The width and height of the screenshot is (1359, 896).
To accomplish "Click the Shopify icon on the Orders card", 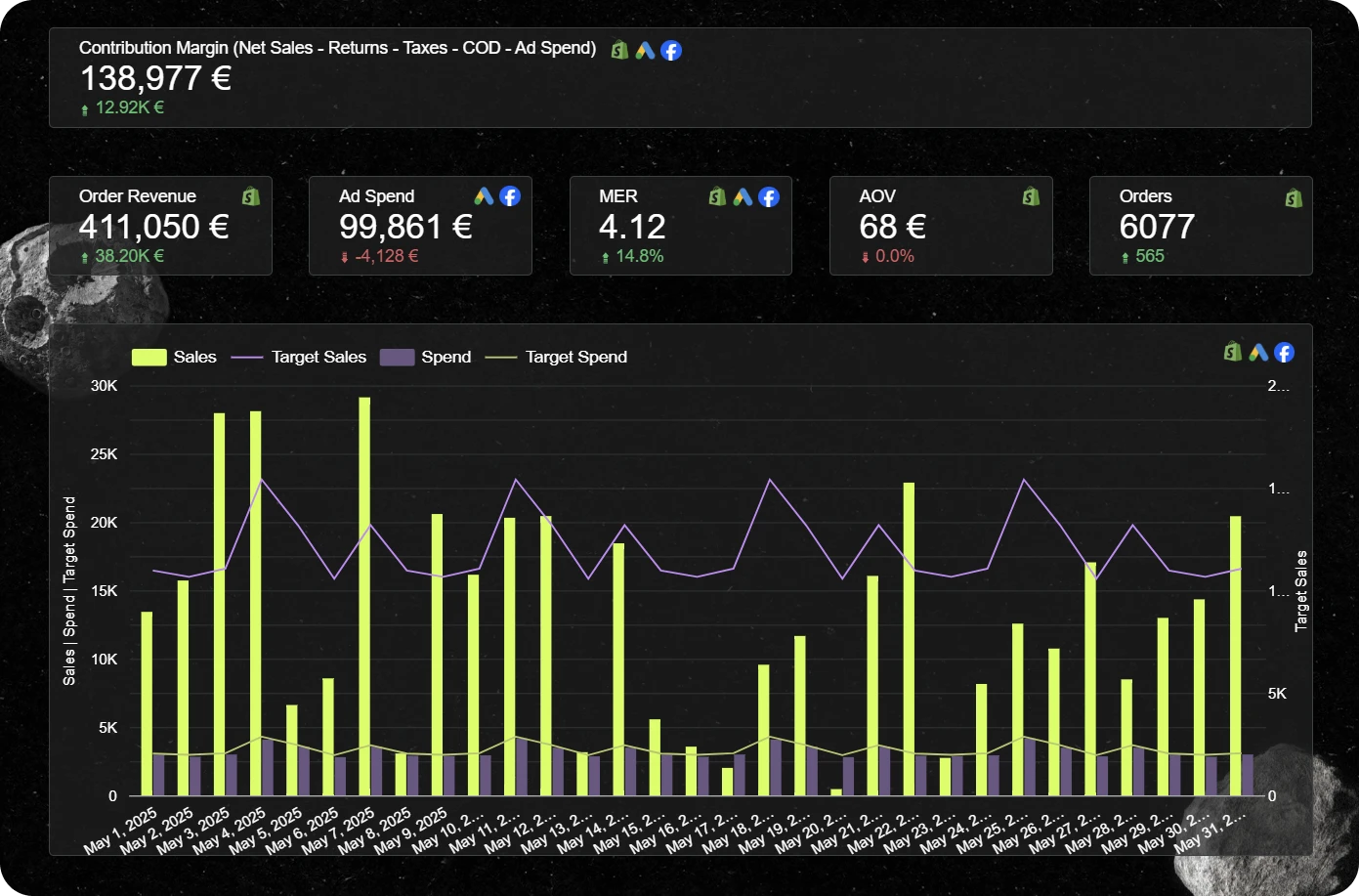I will (x=1294, y=197).
